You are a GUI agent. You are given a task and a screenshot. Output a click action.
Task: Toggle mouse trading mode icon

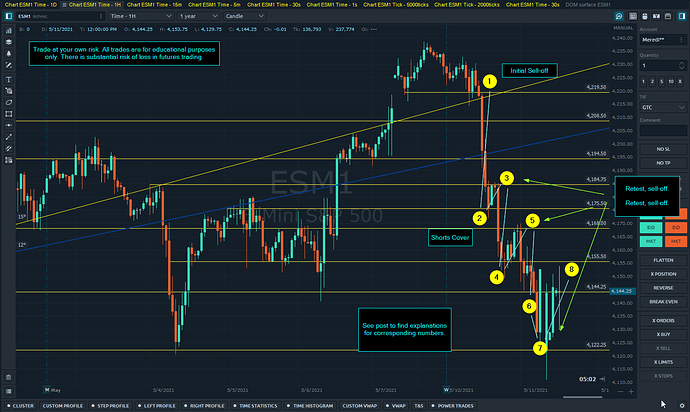(x=645, y=16)
